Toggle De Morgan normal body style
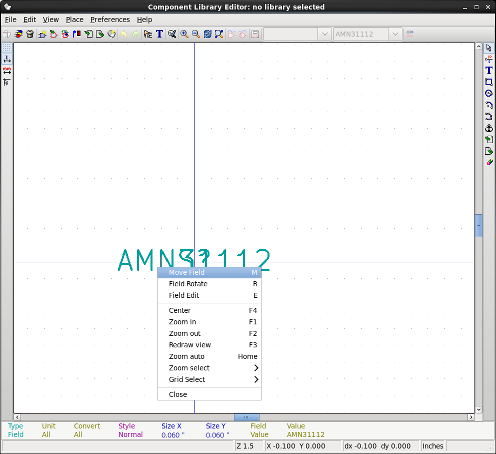This screenshot has width=496, height=454. coord(231,34)
